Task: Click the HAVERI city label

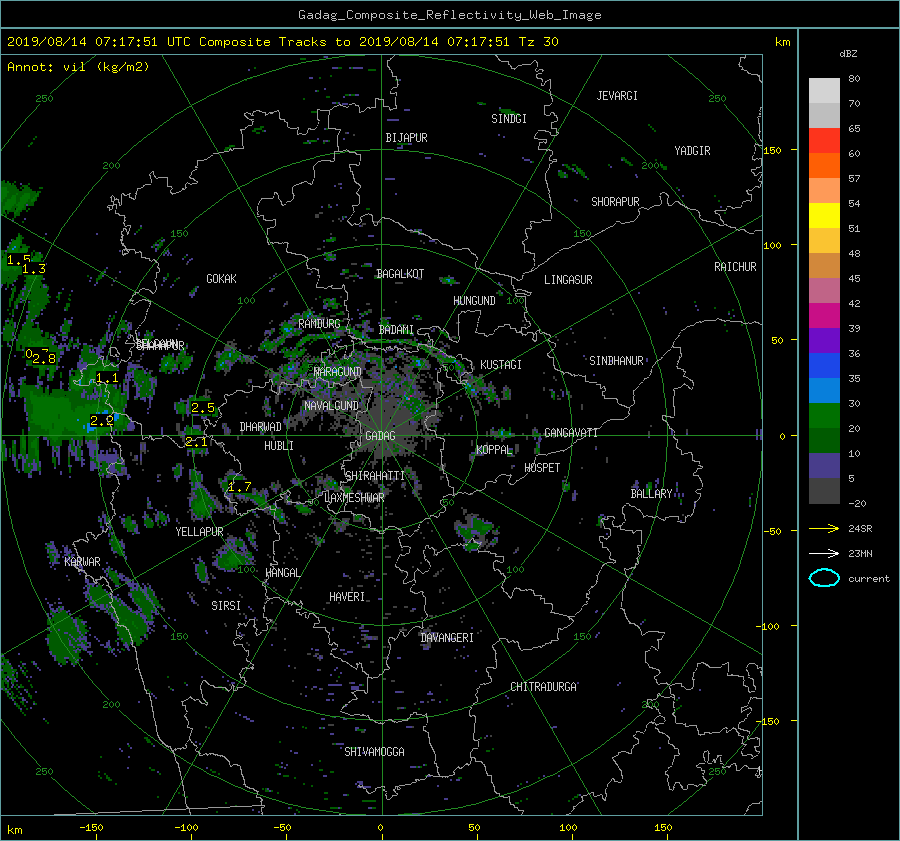Action: 347,598
